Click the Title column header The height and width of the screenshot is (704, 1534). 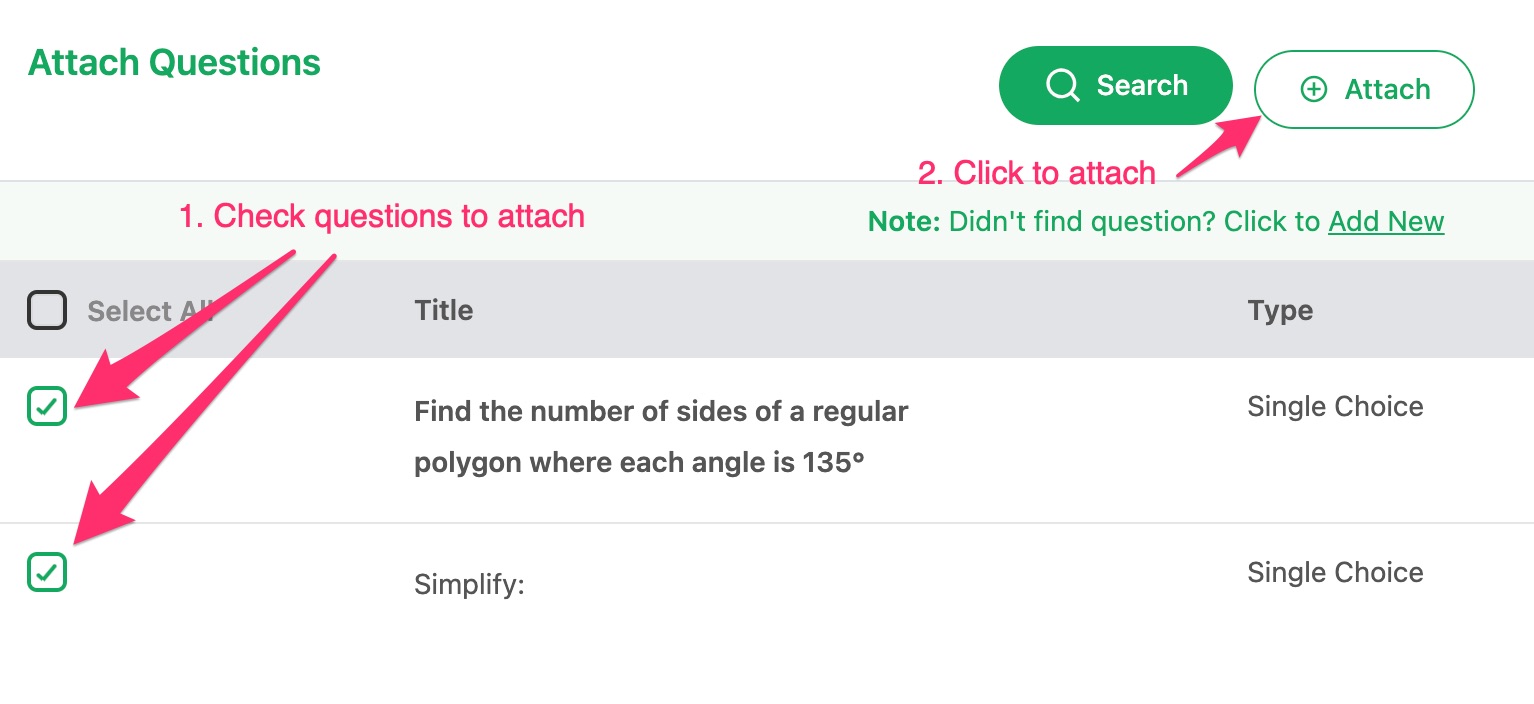[x=443, y=310]
